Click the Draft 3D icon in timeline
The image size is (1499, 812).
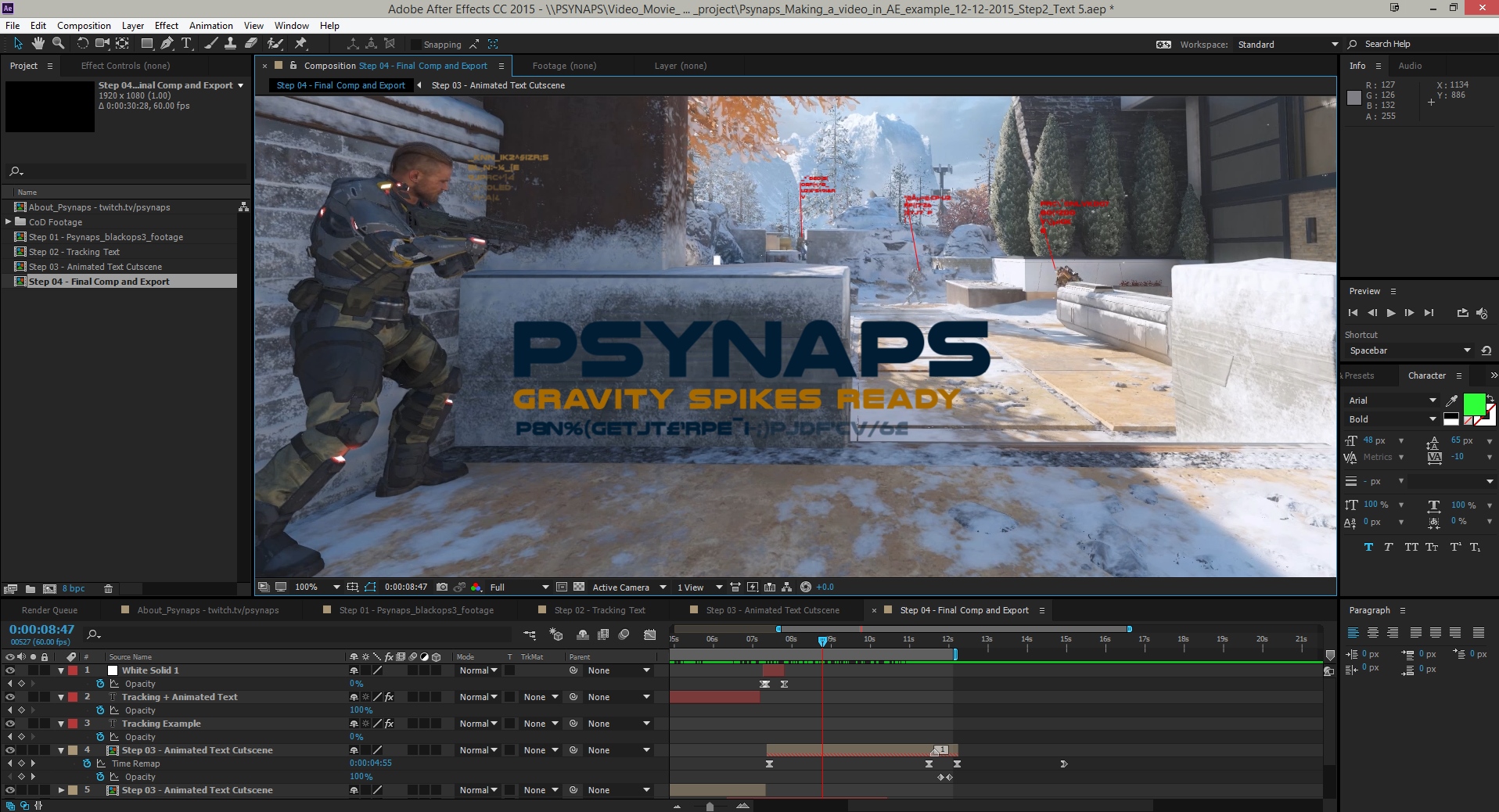click(556, 634)
